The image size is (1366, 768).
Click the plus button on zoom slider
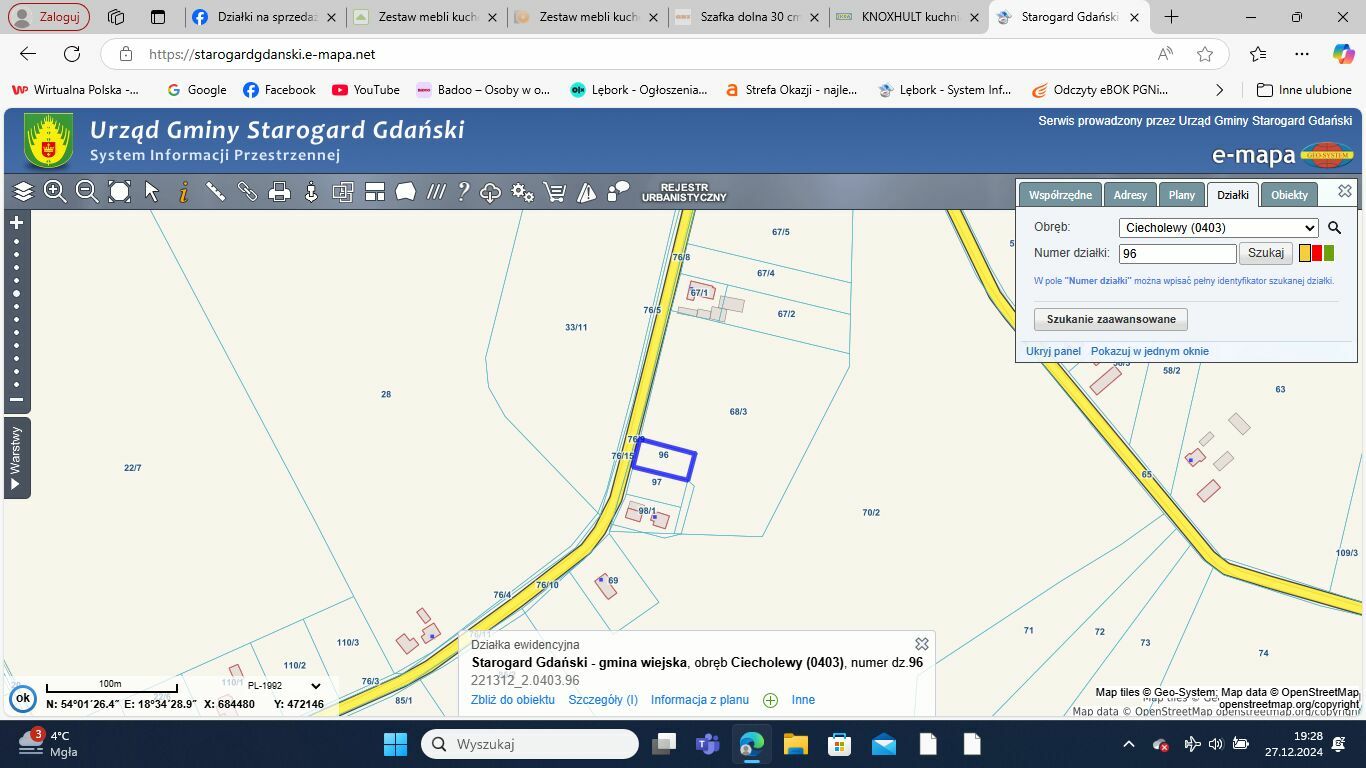[x=16, y=223]
